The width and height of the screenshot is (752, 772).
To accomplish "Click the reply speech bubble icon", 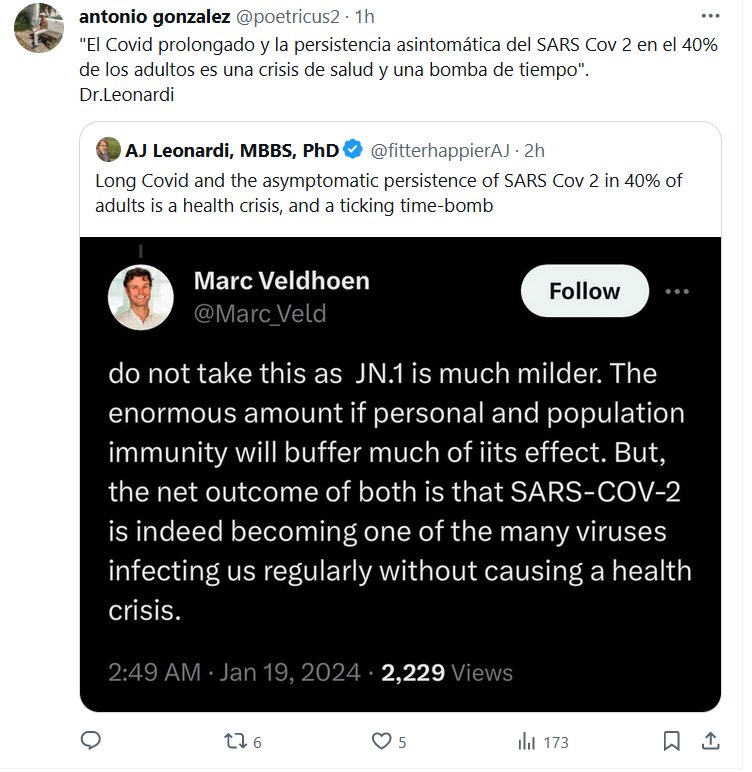I will coord(90,742).
